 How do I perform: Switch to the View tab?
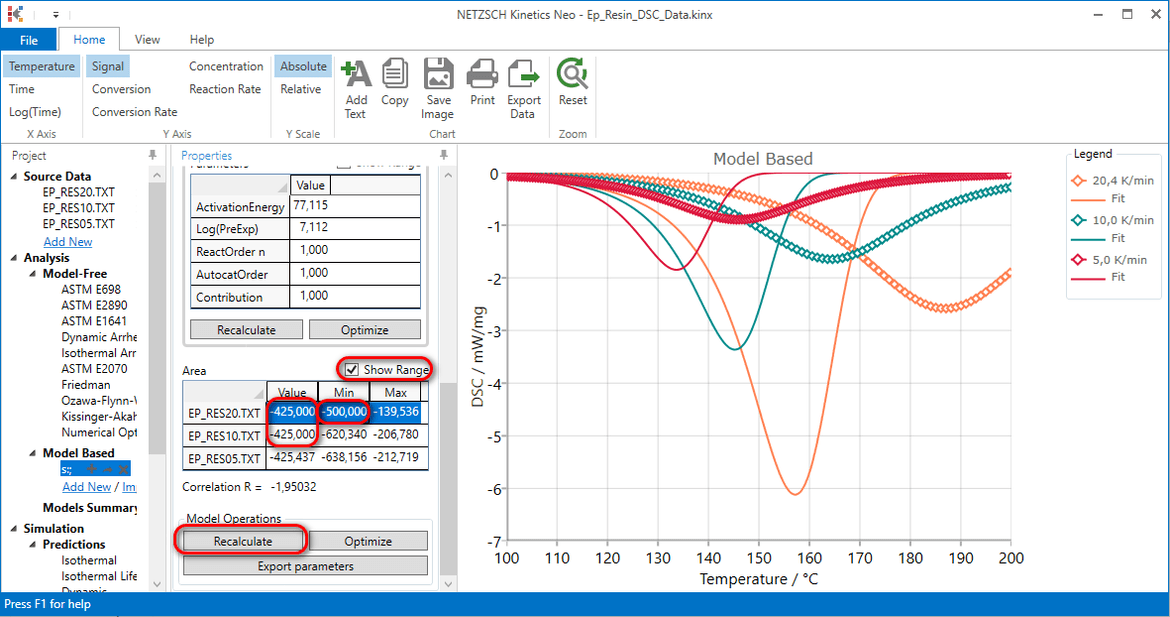click(x=147, y=39)
